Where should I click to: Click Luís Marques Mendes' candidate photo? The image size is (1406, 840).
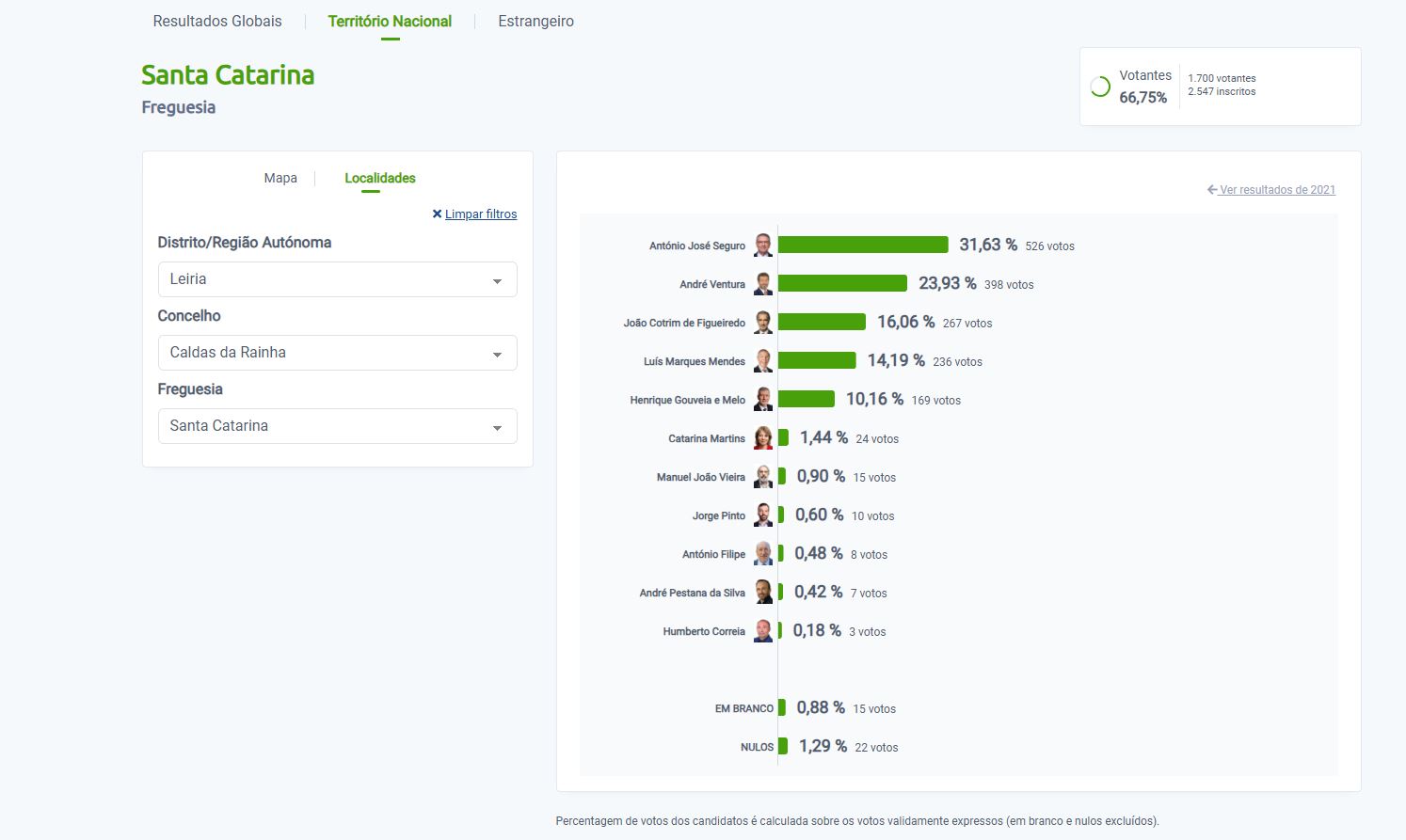coord(763,361)
